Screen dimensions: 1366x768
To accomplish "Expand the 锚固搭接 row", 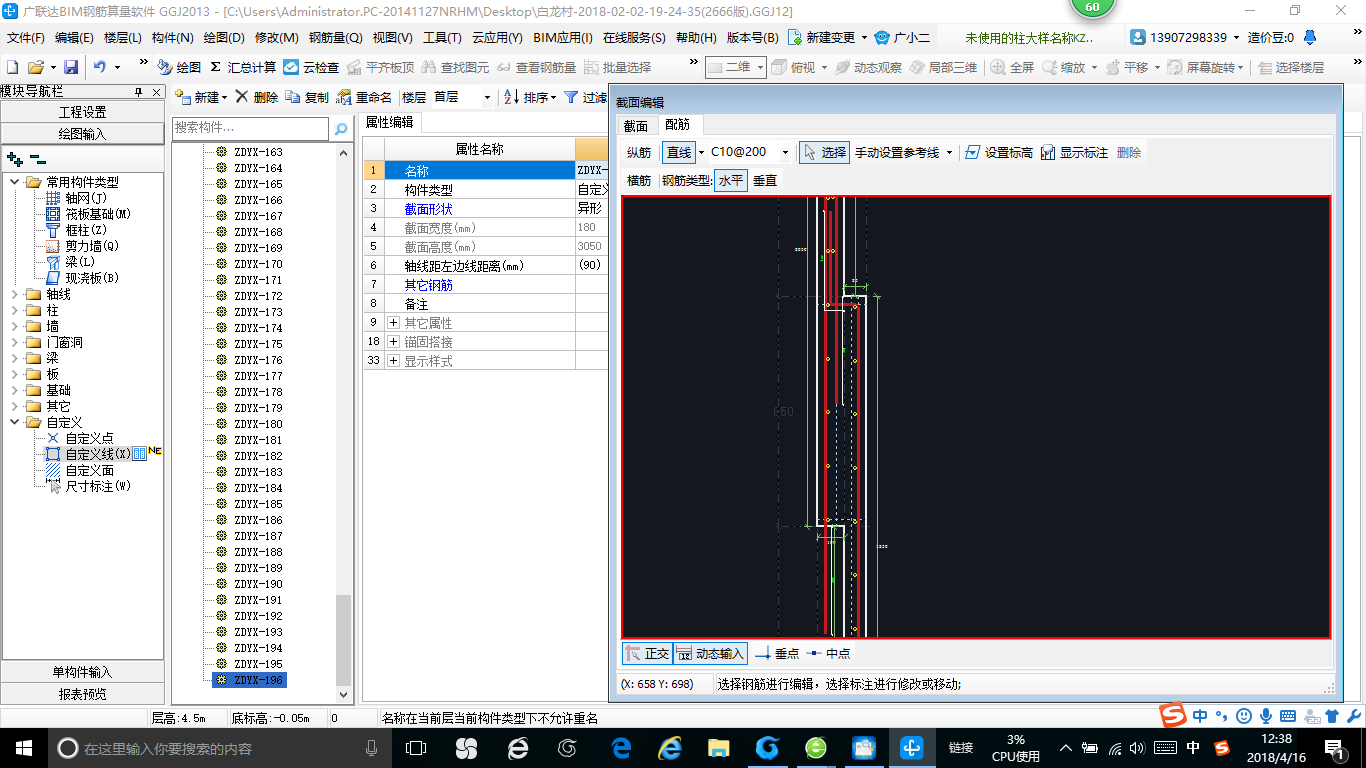I will point(394,342).
